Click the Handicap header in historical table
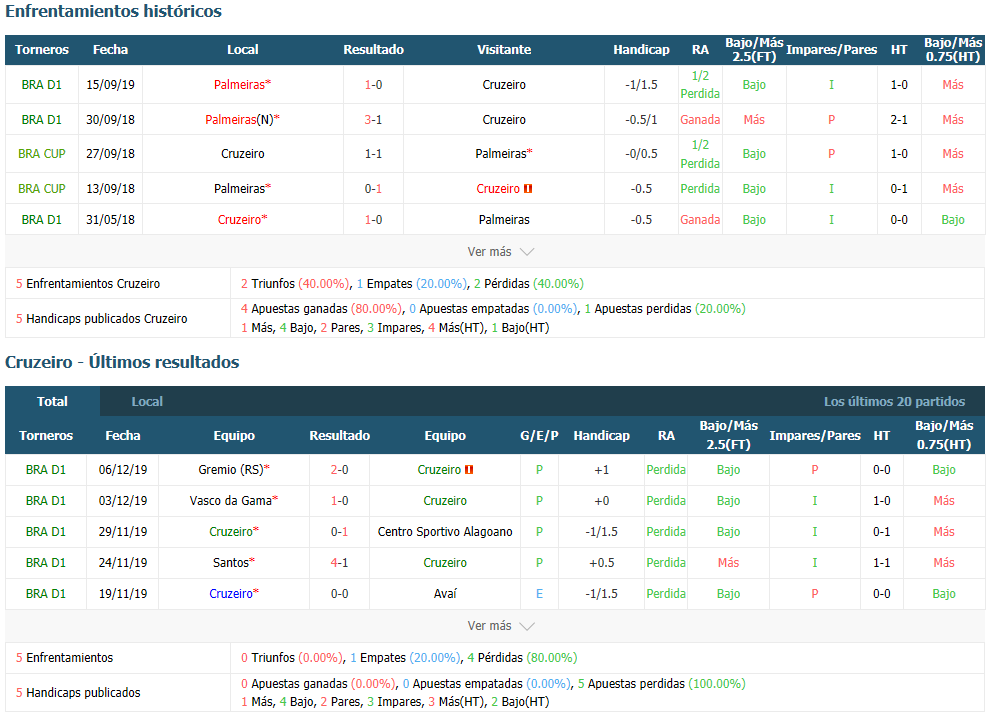991x719 pixels. (641, 50)
